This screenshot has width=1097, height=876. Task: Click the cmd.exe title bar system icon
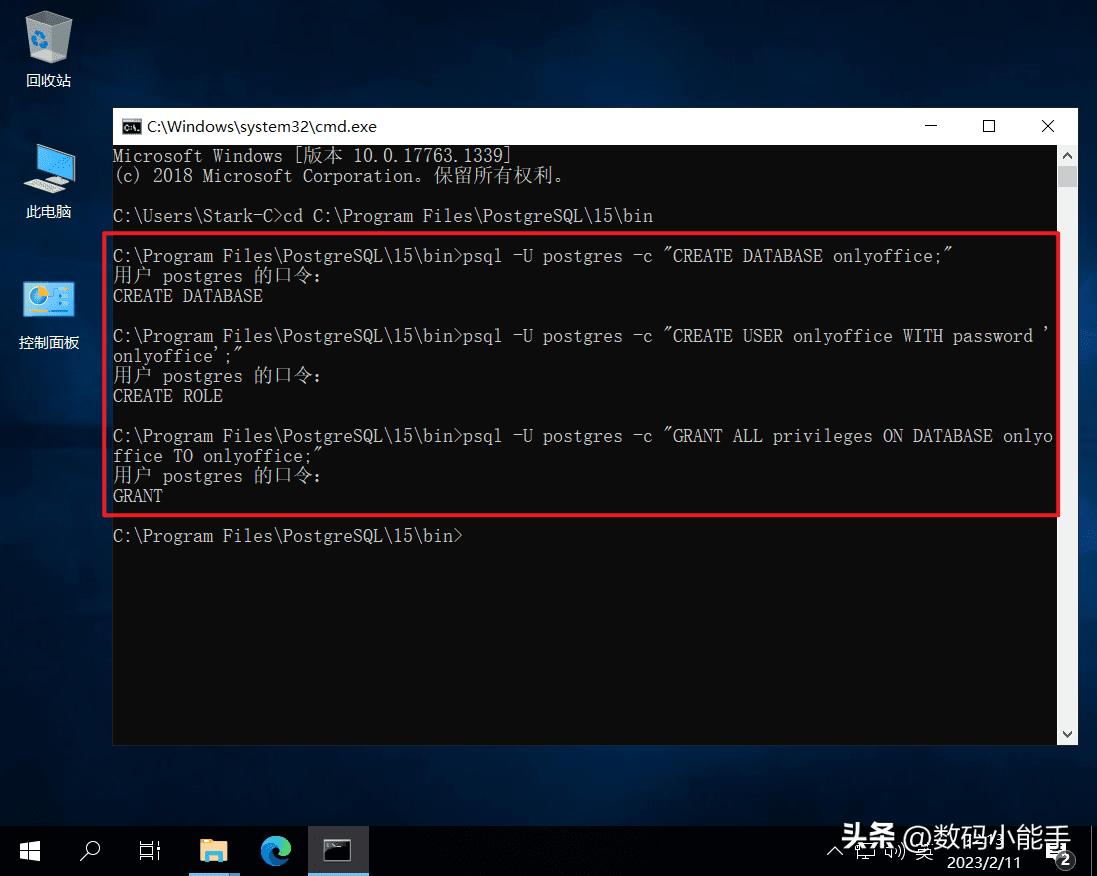point(131,127)
